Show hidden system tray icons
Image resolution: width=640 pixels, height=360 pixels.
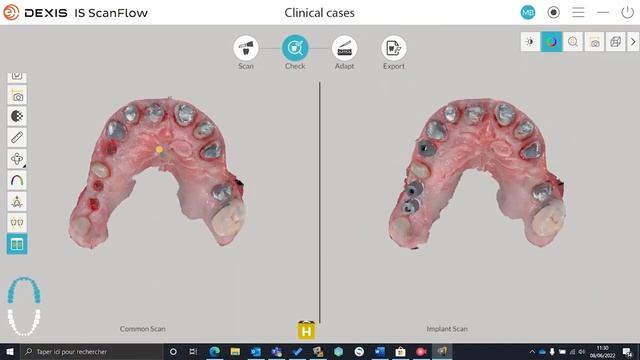pos(532,351)
